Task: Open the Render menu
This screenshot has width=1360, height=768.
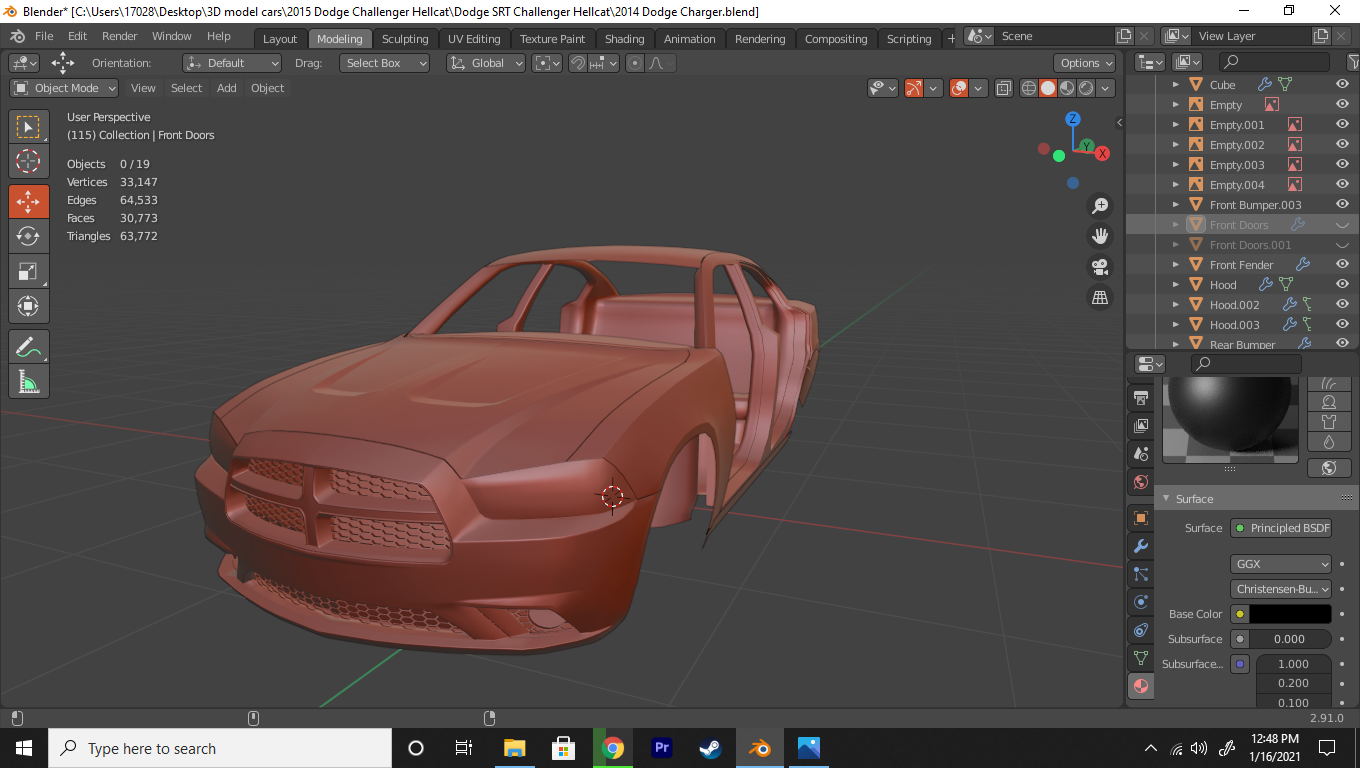Action: [119, 36]
